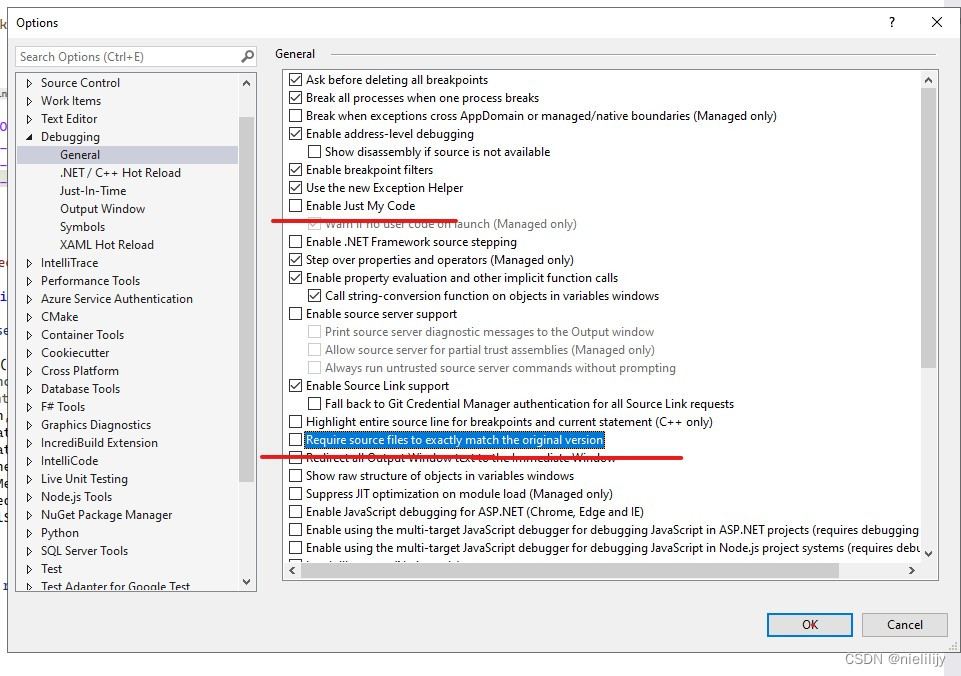Click the Cancel button
Screen dimensions: 961x676
point(904,624)
